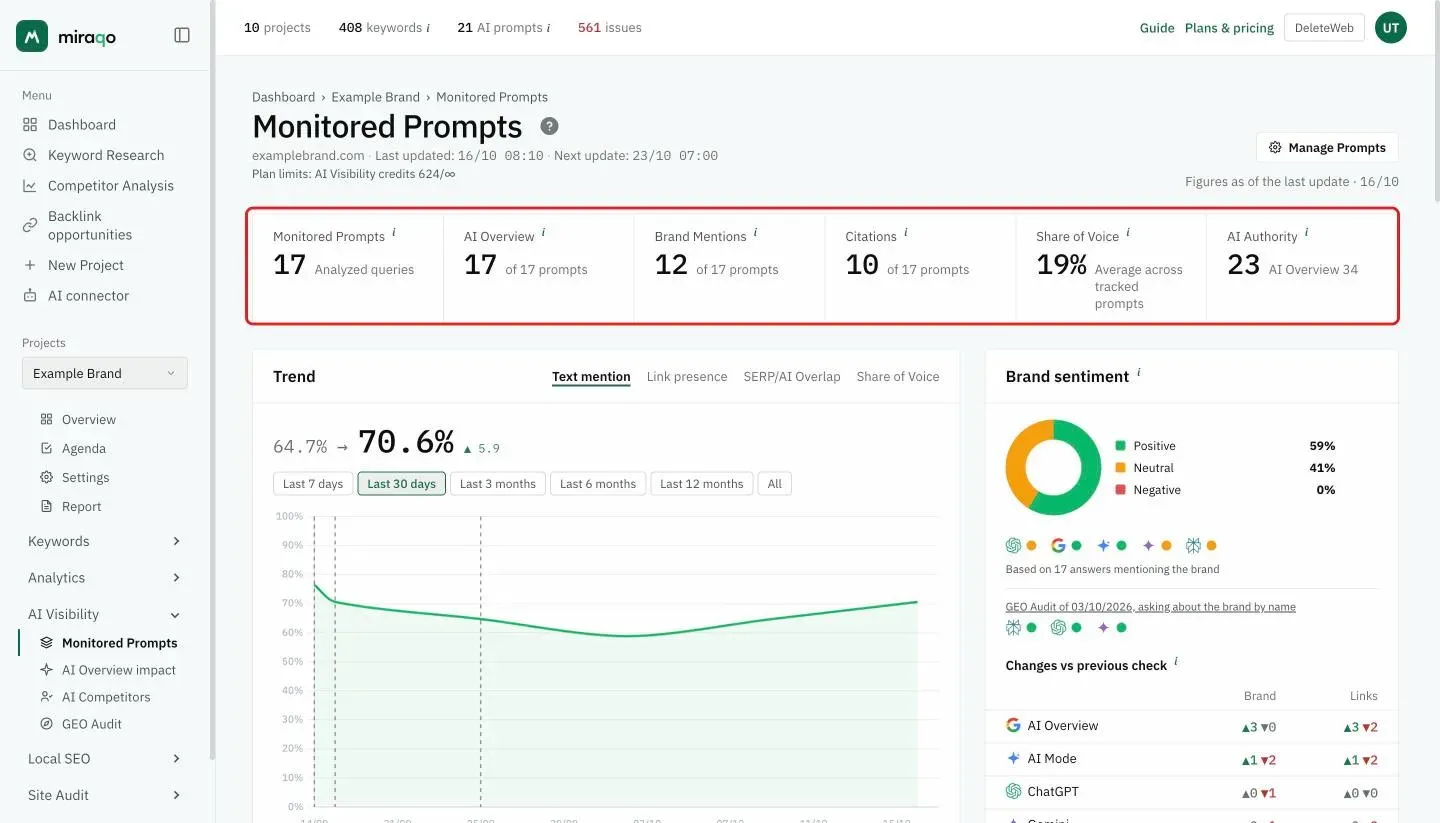Open AI Overview impact in sidebar
1440x823 pixels.
[x=118, y=670]
